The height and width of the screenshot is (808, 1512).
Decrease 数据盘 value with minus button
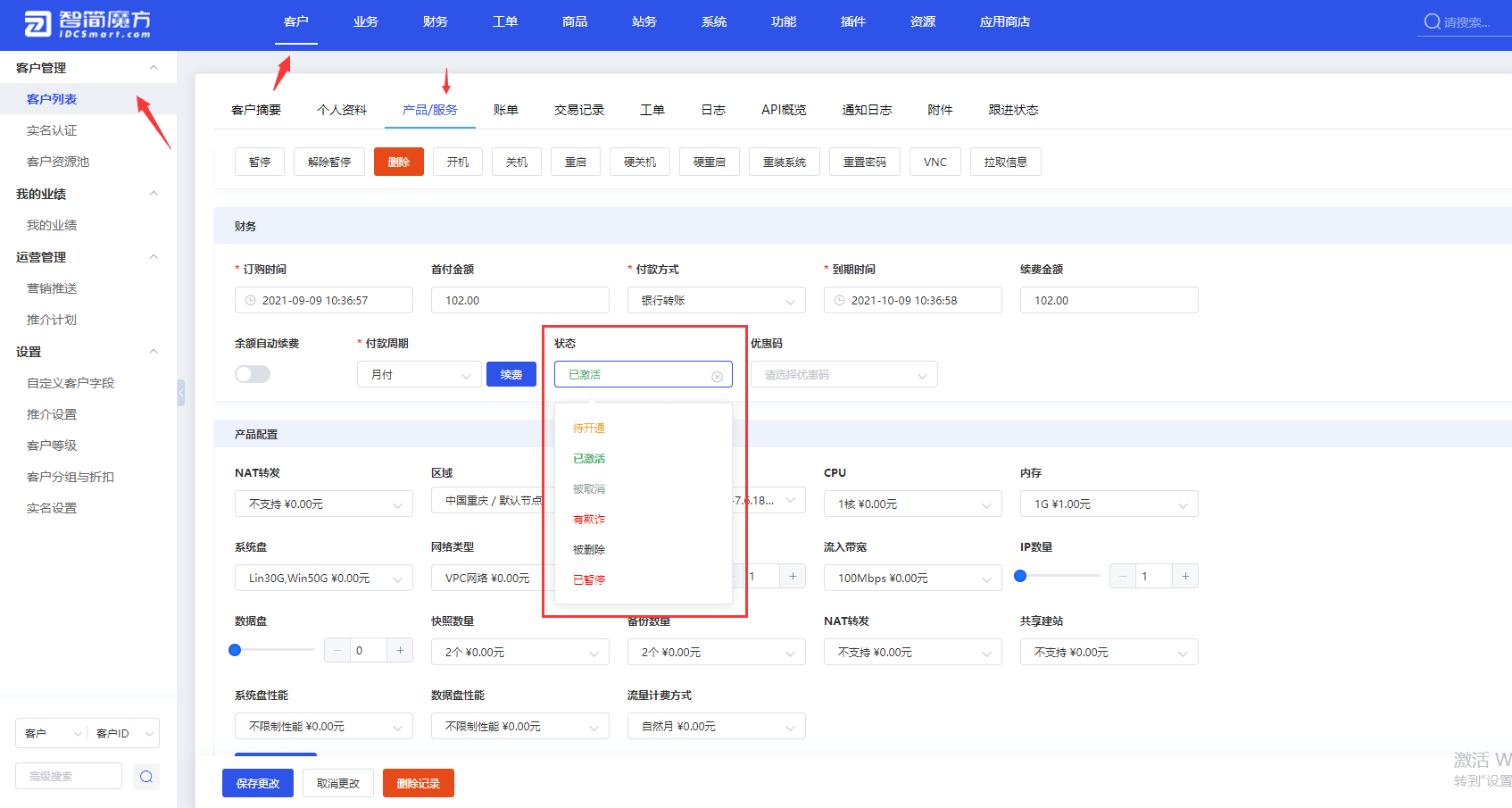(x=337, y=651)
